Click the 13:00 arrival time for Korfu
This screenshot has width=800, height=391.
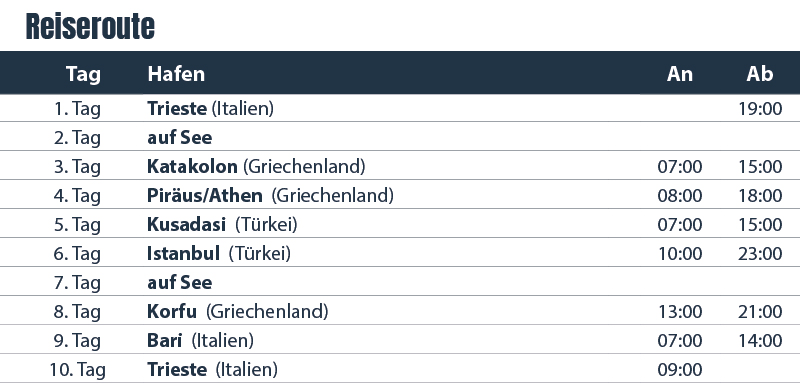680,312
